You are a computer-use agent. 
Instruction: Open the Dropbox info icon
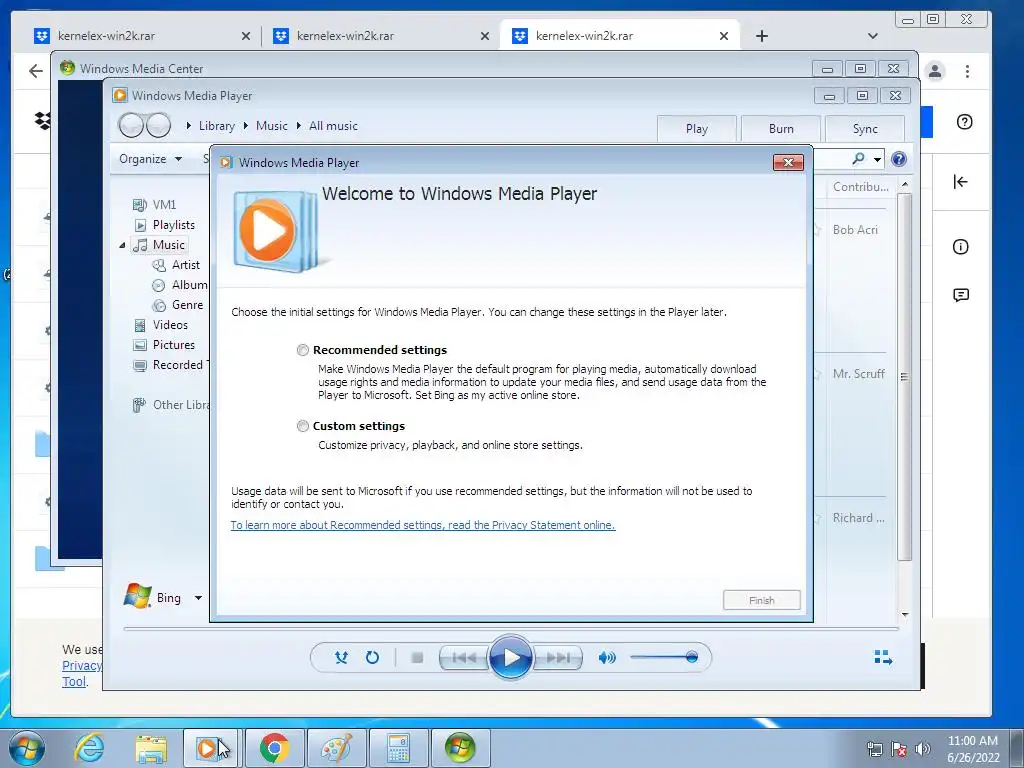[960, 247]
